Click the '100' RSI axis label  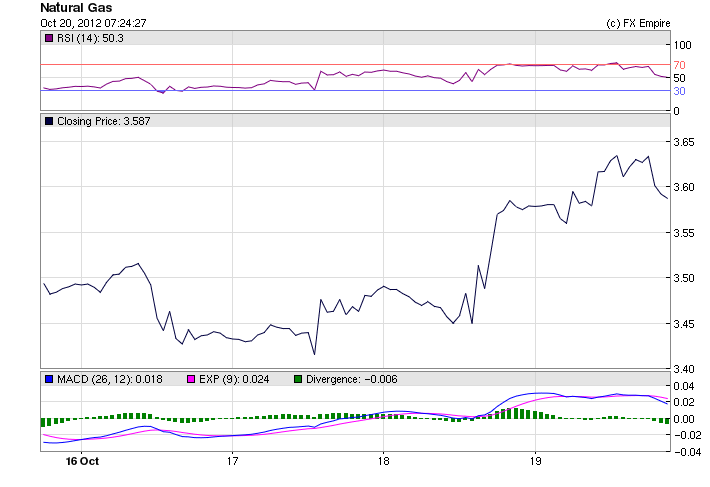click(x=682, y=45)
